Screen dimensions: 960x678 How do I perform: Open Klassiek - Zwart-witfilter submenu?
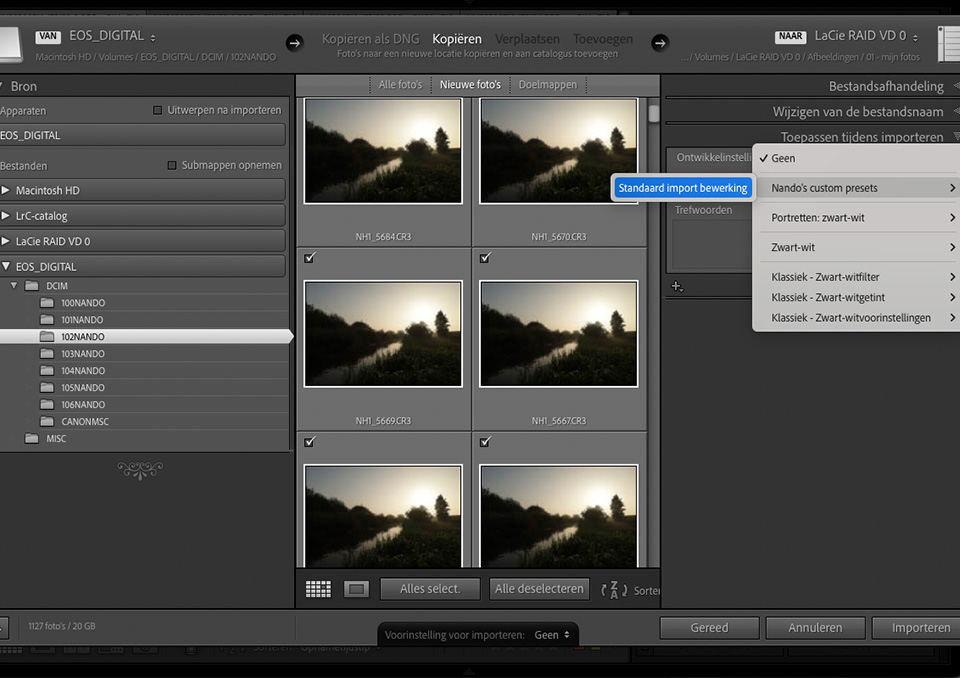pyautogui.click(x=857, y=277)
